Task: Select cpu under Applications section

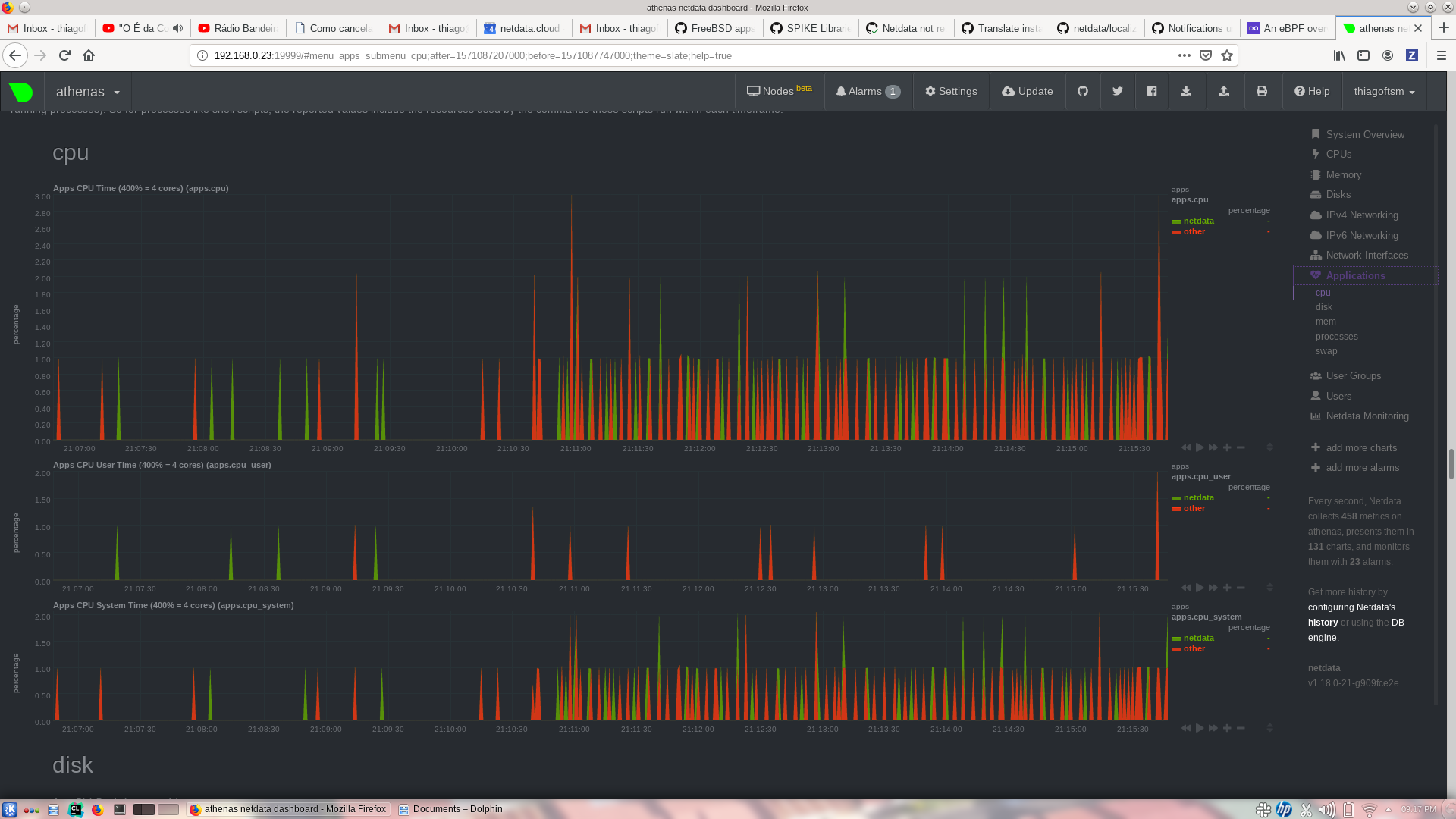Action: 1323,293
